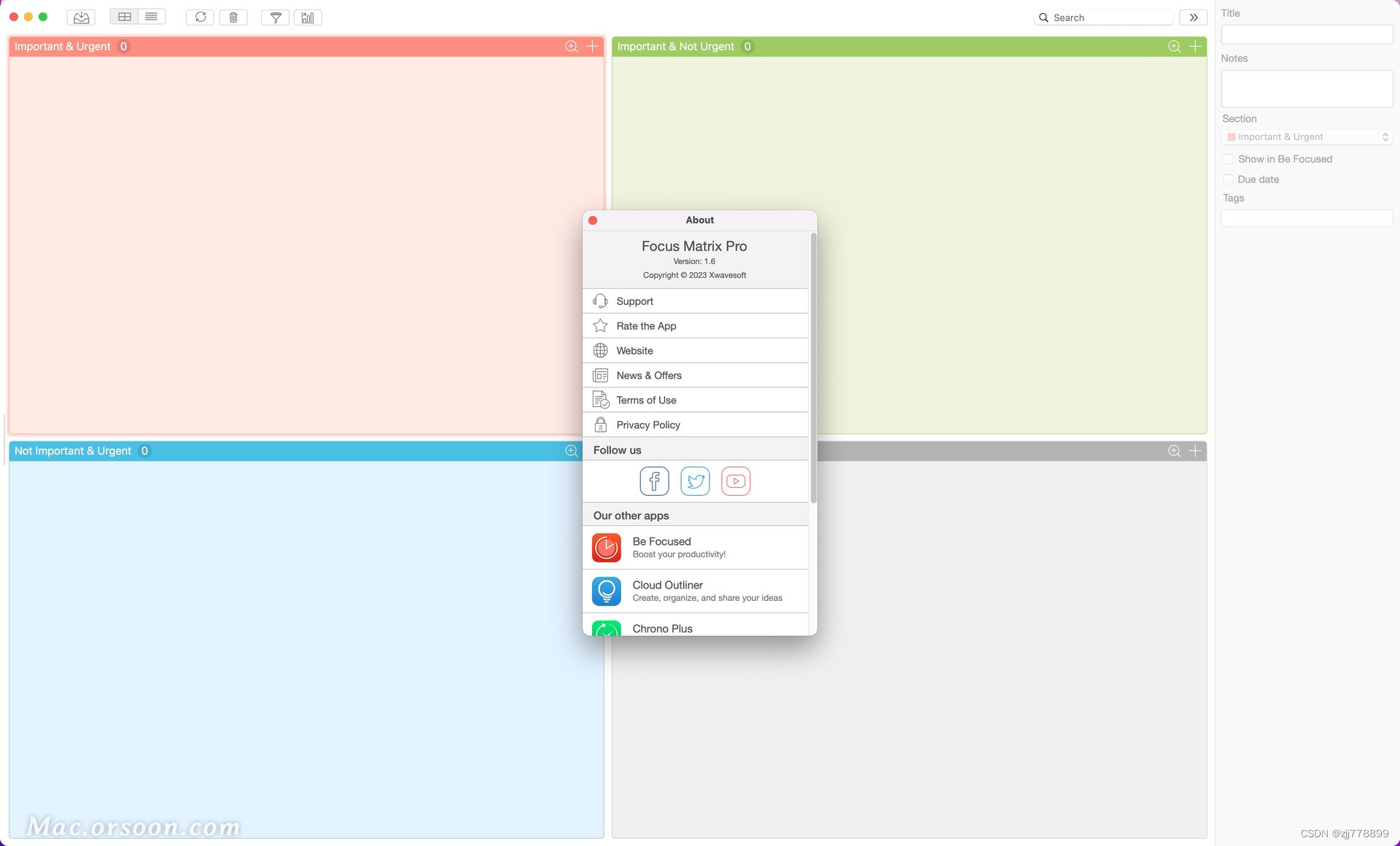Switch to list view
Viewport: 1400px width, 846px height.
152,17
